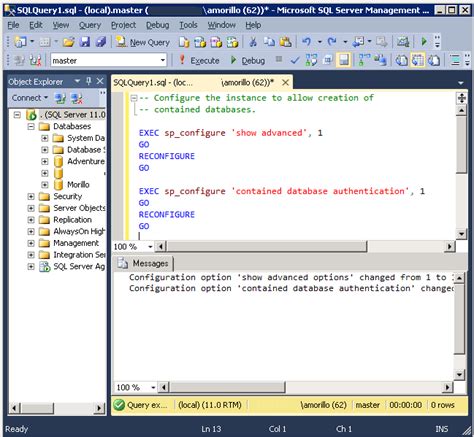Click the Save file toolbar icon

click(x=85, y=42)
